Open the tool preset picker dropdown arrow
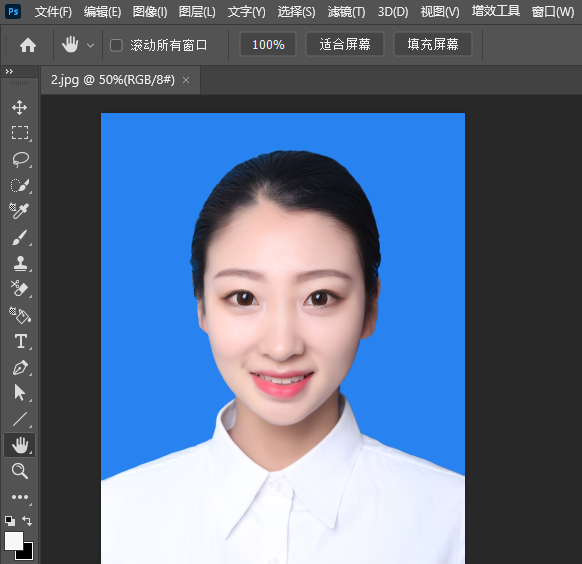Viewport: 582px width, 564px height. click(90, 46)
